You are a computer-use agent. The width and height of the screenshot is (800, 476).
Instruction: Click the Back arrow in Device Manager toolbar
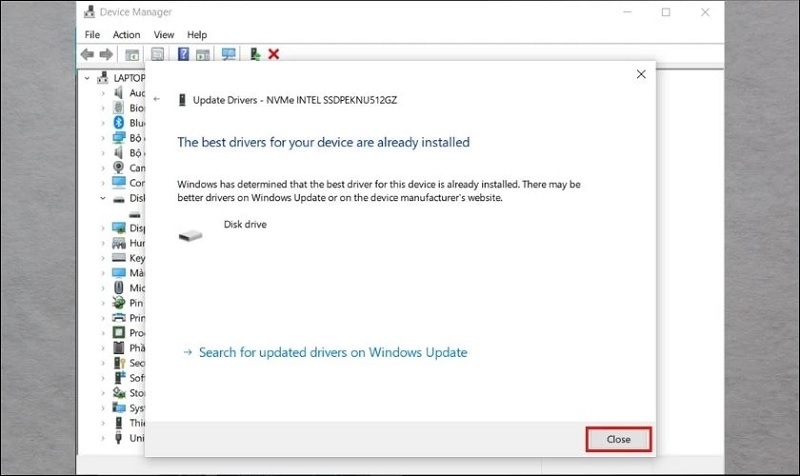pyautogui.click(x=87, y=54)
